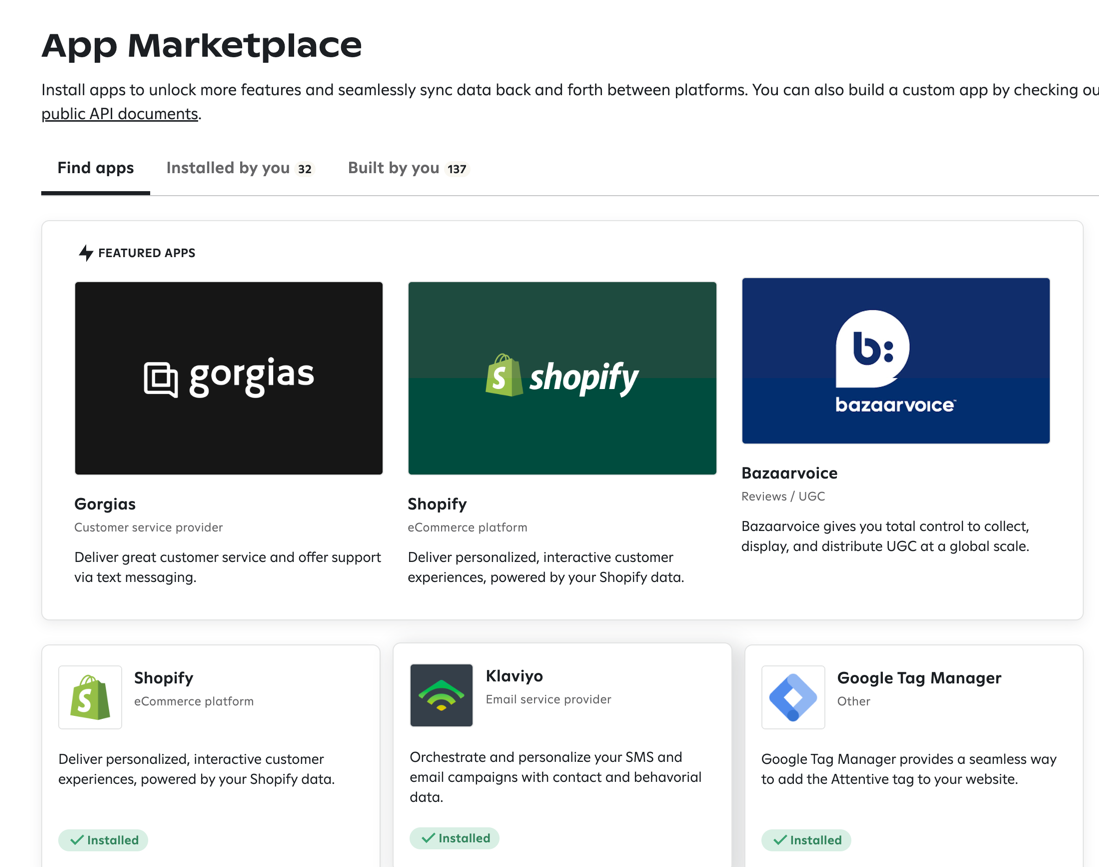Click the Shopify bag icon in app list
The width and height of the screenshot is (1099, 867).
point(90,697)
